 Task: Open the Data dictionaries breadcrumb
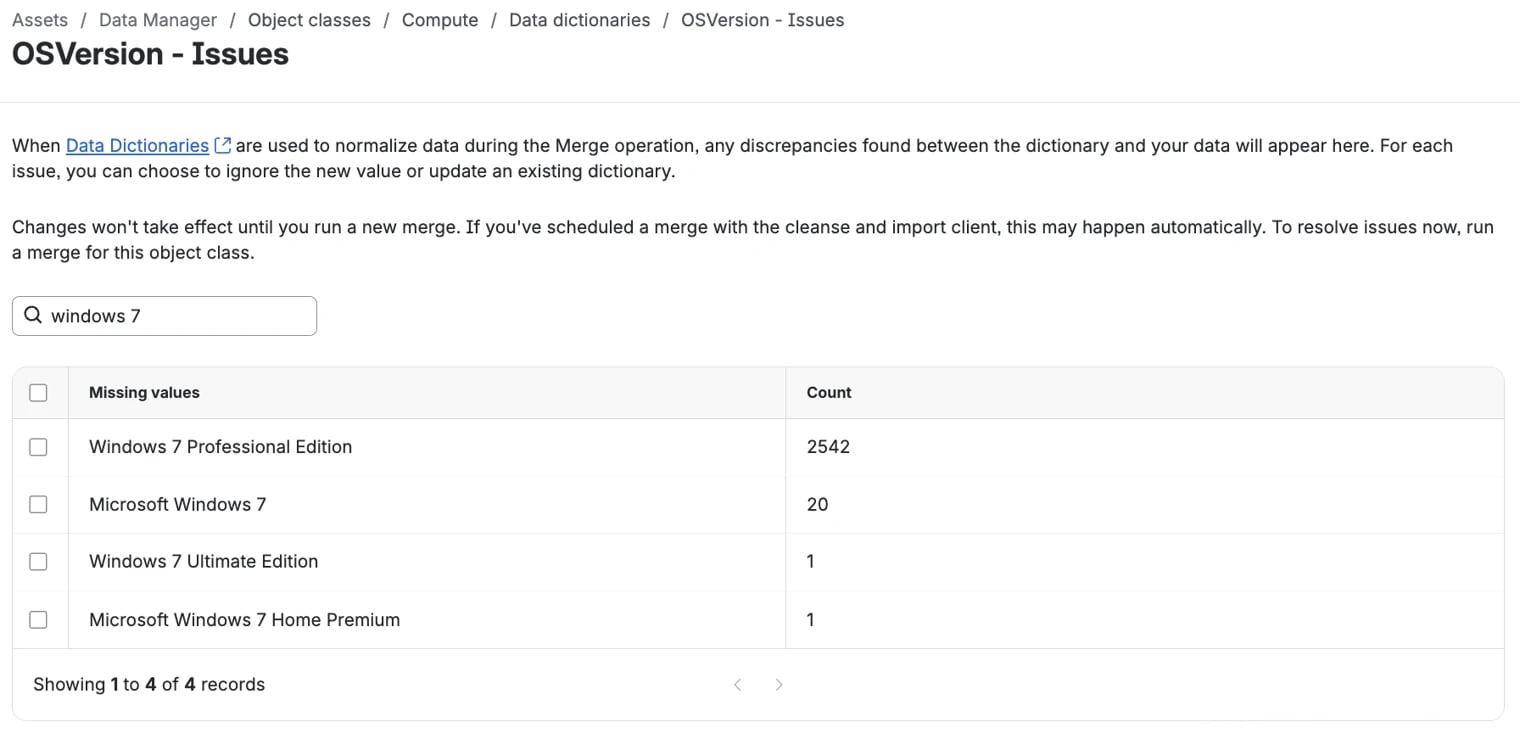tap(579, 20)
